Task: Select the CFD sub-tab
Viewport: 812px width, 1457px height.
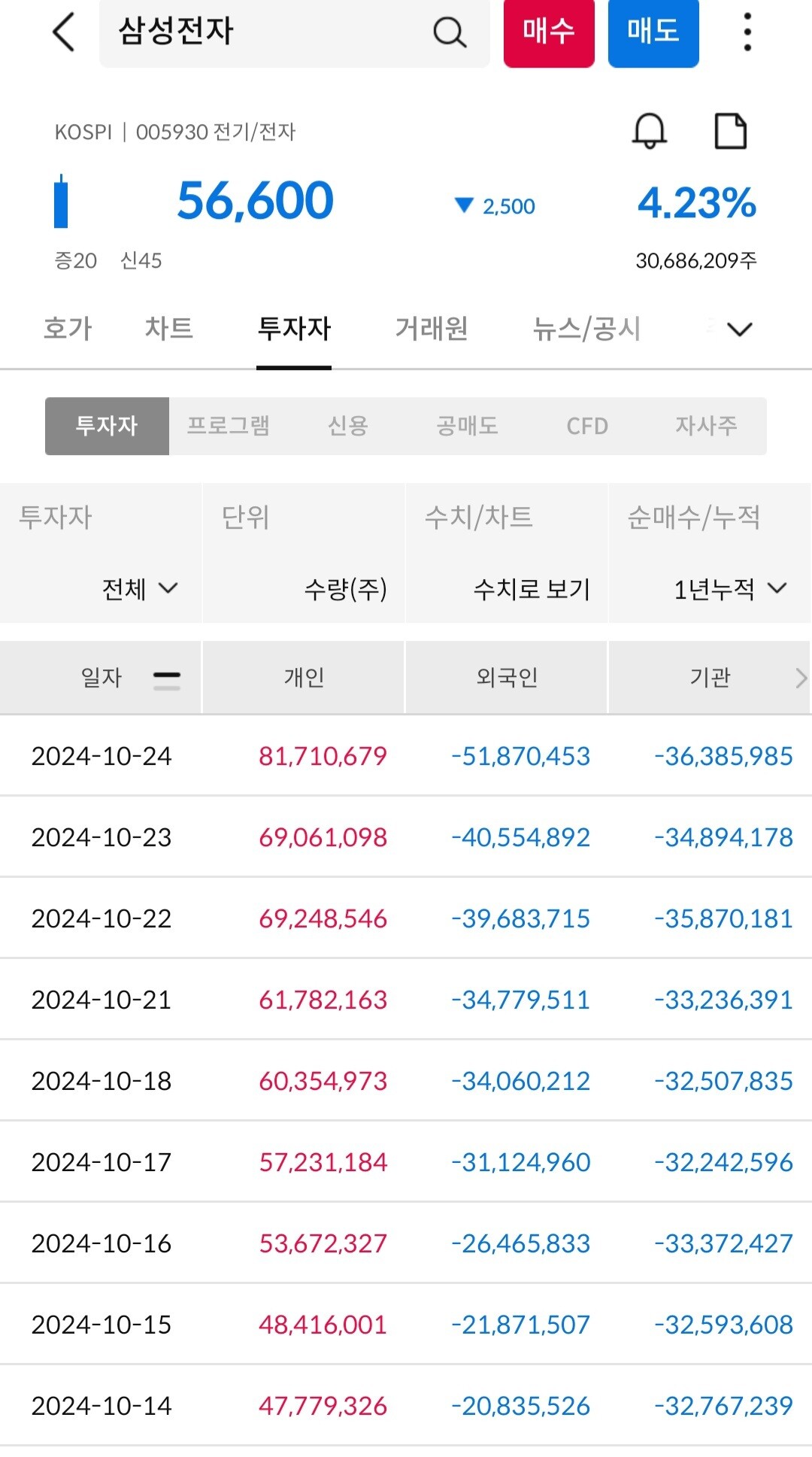Action: click(586, 426)
